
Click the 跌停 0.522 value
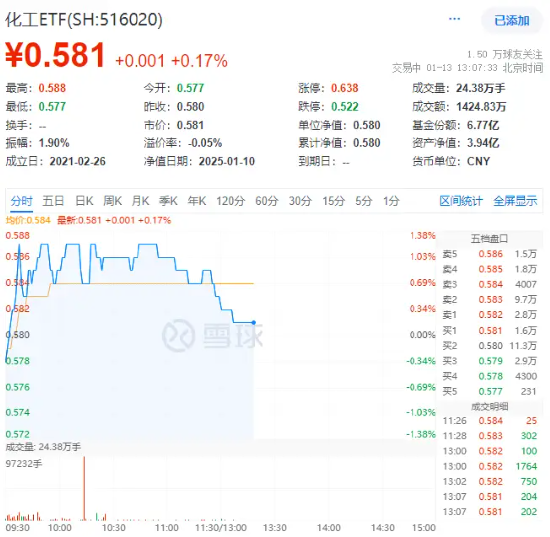(344, 107)
